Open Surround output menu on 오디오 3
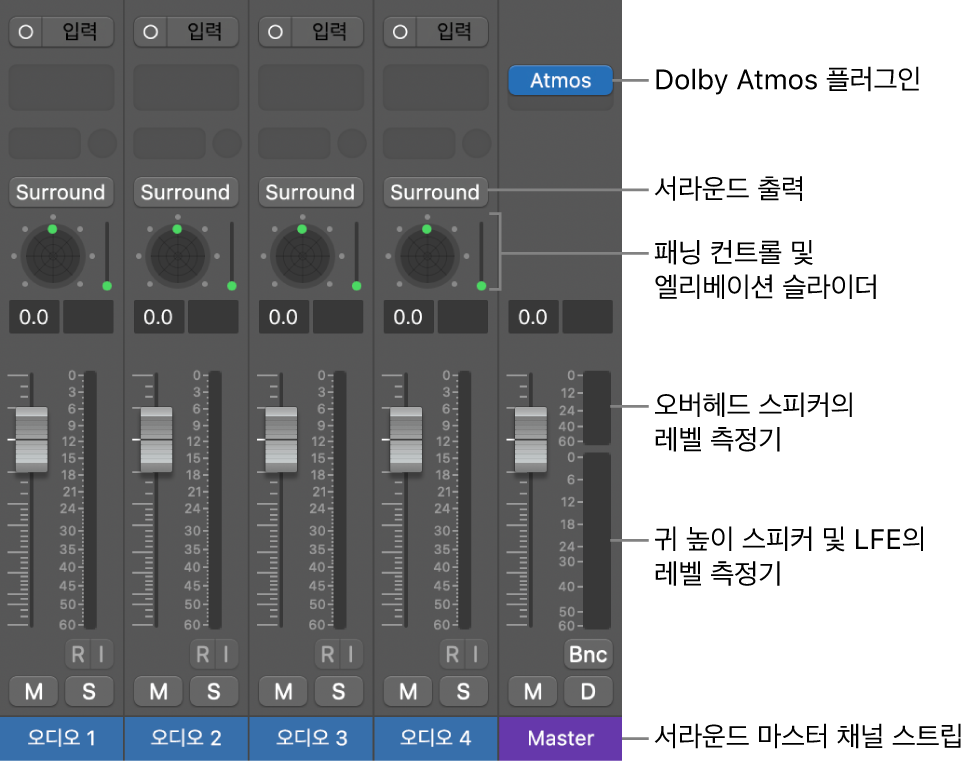 (x=310, y=192)
